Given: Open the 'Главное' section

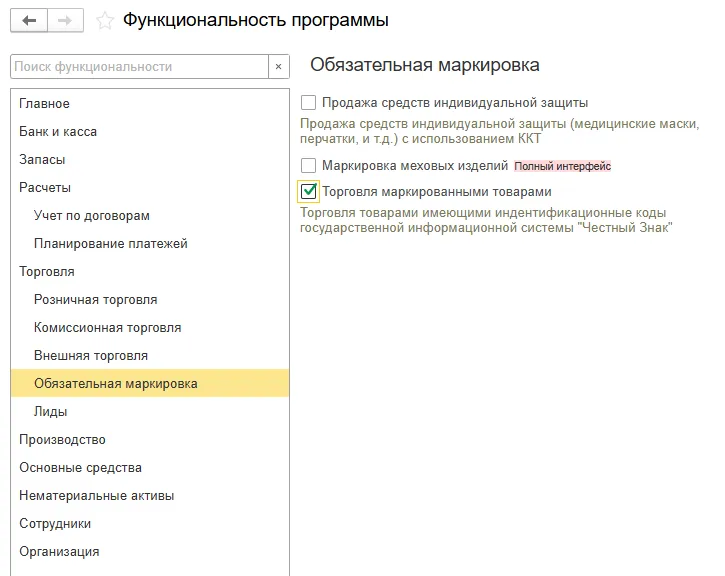Looking at the screenshot, I should pos(150,104).
